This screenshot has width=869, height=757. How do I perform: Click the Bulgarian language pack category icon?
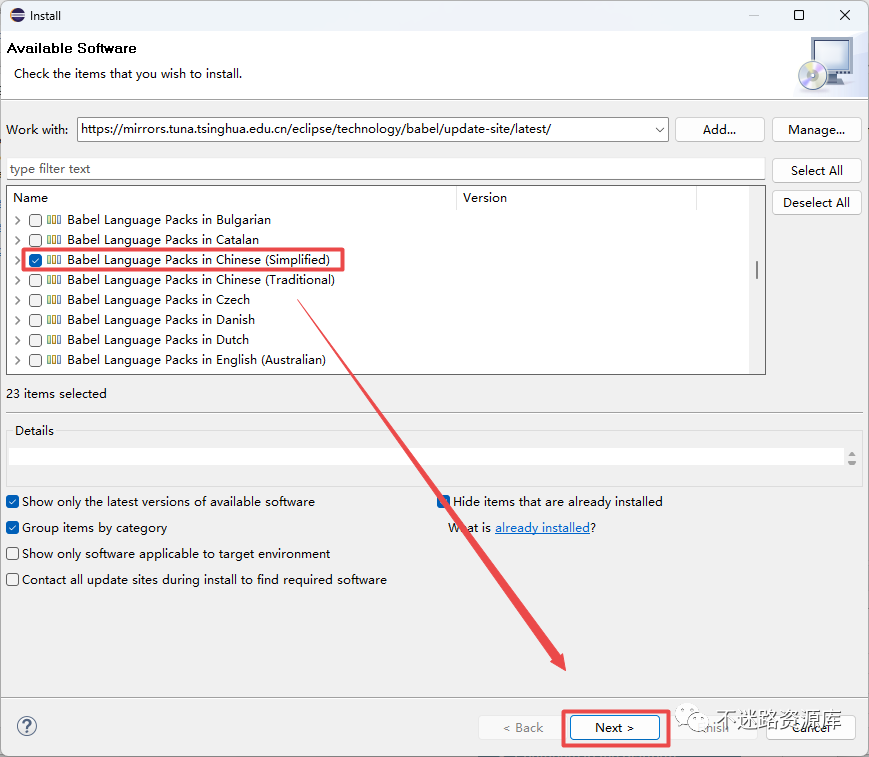(54, 219)
